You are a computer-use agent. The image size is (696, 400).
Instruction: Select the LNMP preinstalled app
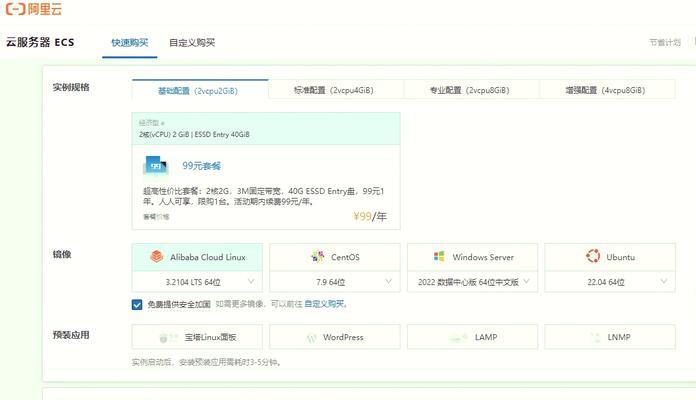[610, 337]
